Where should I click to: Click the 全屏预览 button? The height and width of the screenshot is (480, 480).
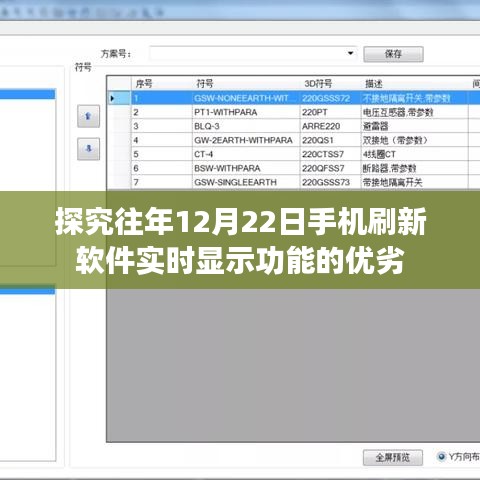(393, 457)
